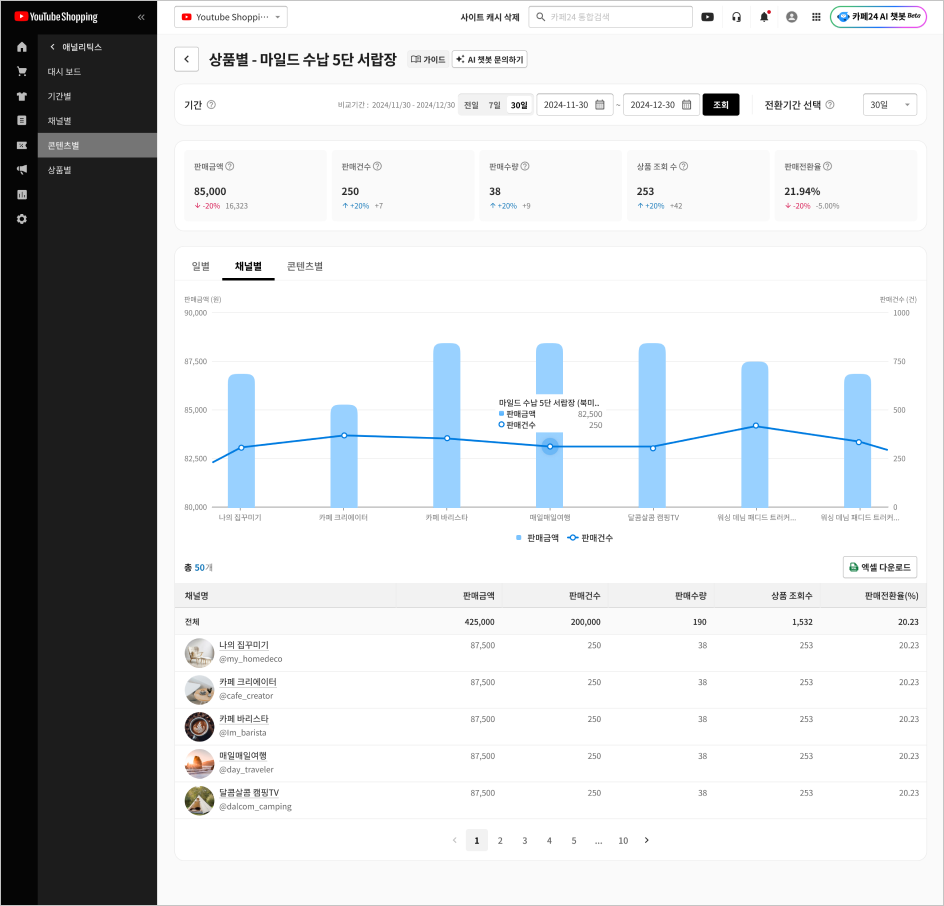Viewport: 944px width, 906px height.
Task: Open the user account profile icon
Action: coord(792,17)
